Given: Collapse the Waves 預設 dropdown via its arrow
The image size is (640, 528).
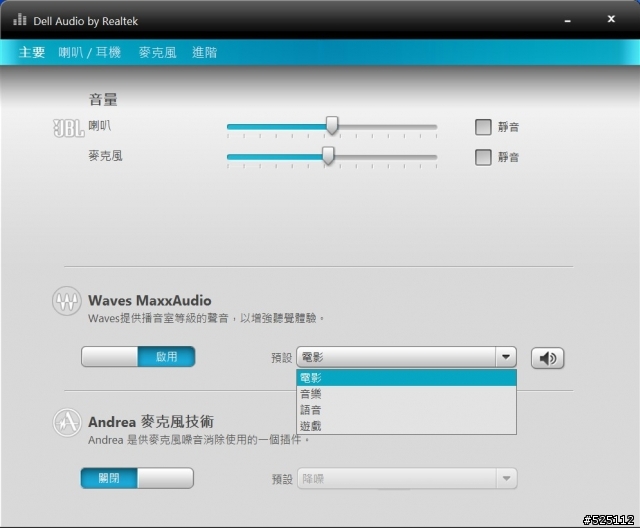Looking at the screenshot, I should 506,357.
